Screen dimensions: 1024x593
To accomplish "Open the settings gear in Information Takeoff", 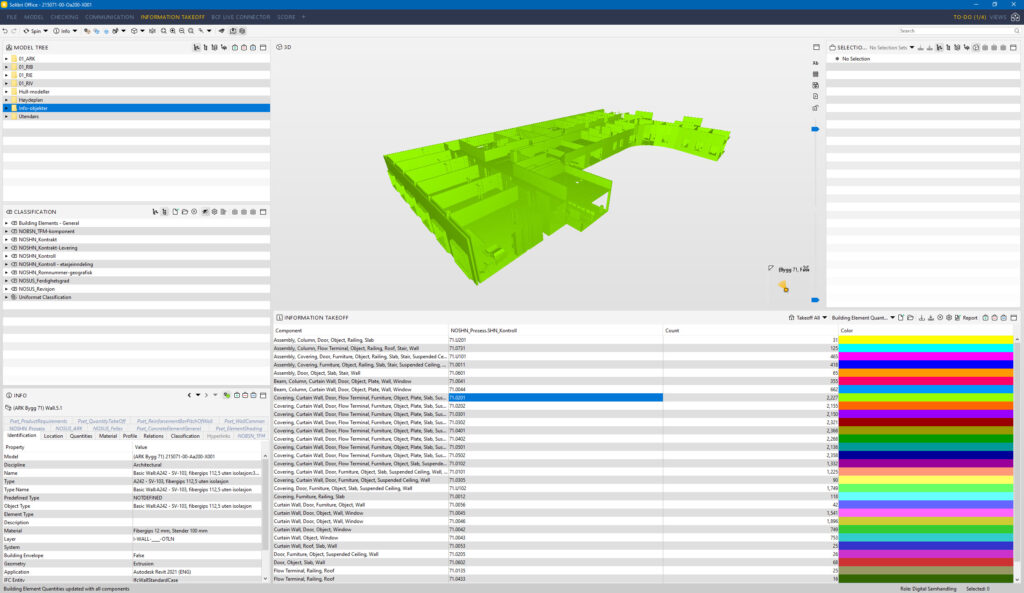I will [x=950, y=317].
